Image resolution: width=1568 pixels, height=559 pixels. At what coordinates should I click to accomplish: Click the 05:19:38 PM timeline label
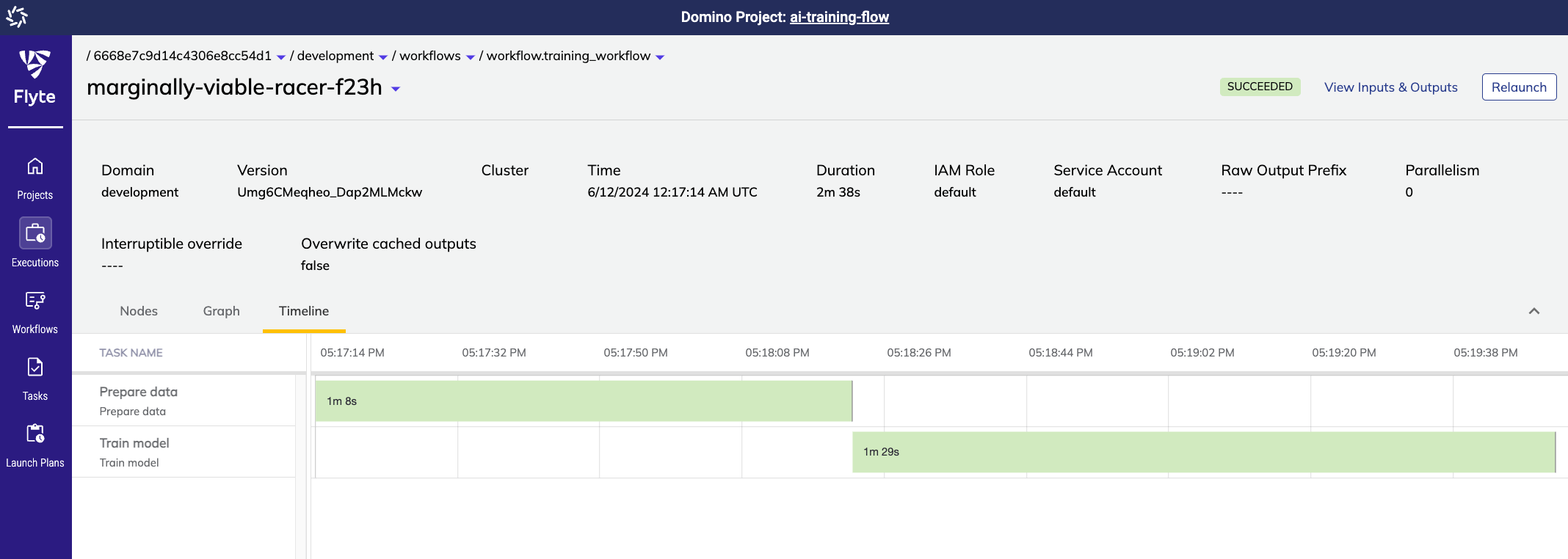click(1486, 353)
